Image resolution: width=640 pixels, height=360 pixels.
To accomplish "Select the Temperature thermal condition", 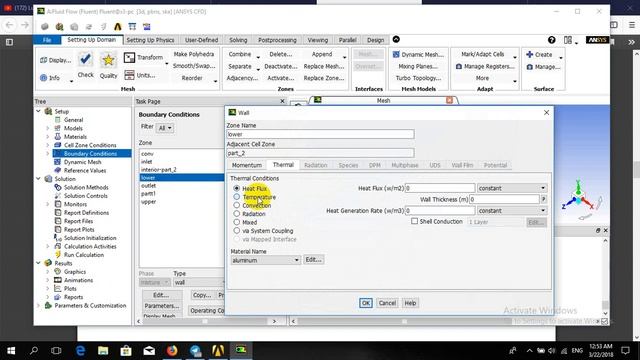I will coord(237,197).
